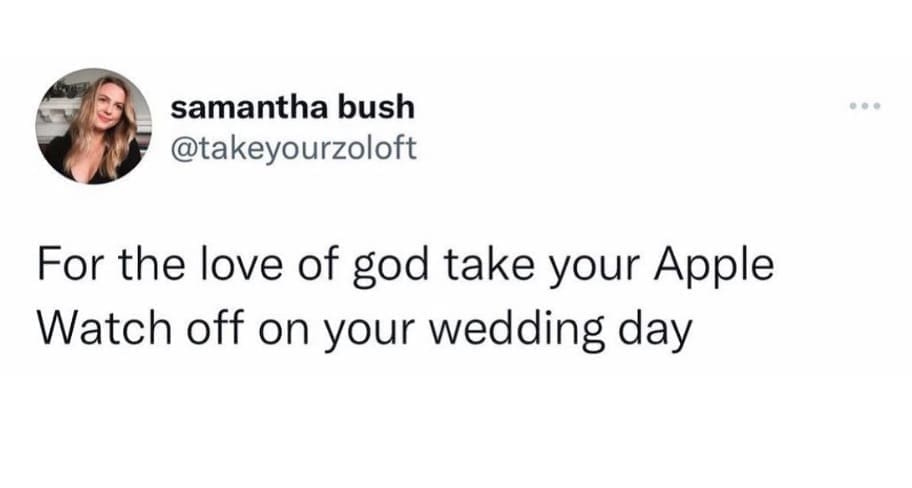Screen dimensions: 912x488
Task: Click samantha bush's profile picture
Action: click(95, 126)
